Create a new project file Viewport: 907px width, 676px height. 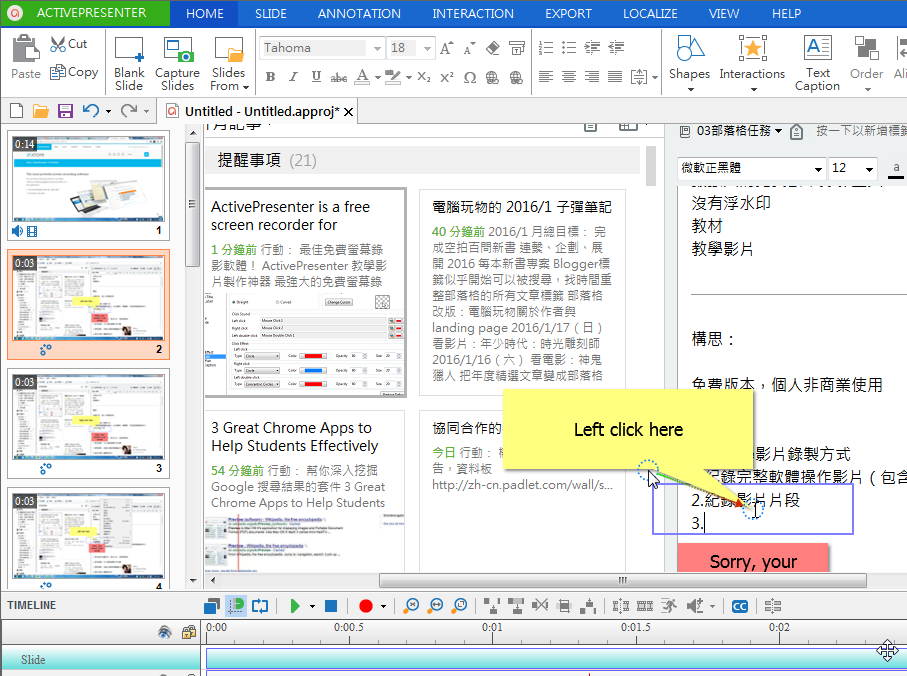pyautogui.click(x=17, y=110)
